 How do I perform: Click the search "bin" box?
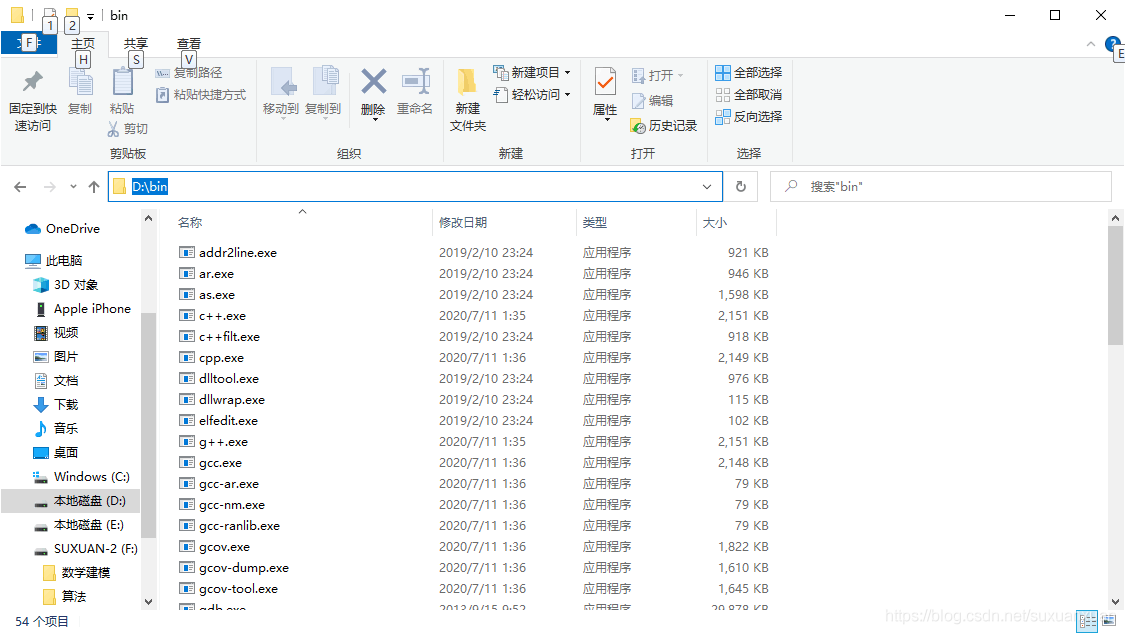click(x=940, y=186)
